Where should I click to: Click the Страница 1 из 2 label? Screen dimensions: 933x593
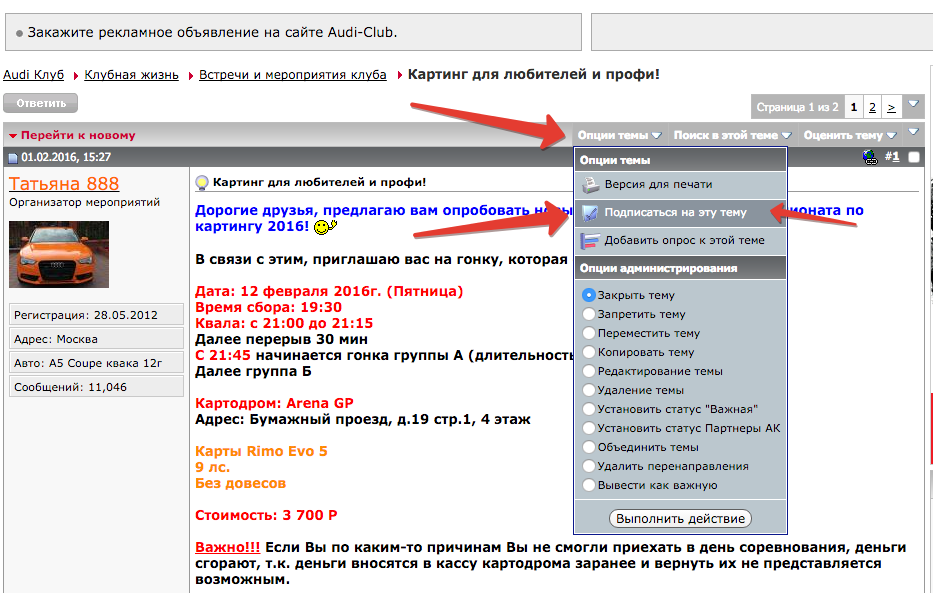click(x=797, y=107)
